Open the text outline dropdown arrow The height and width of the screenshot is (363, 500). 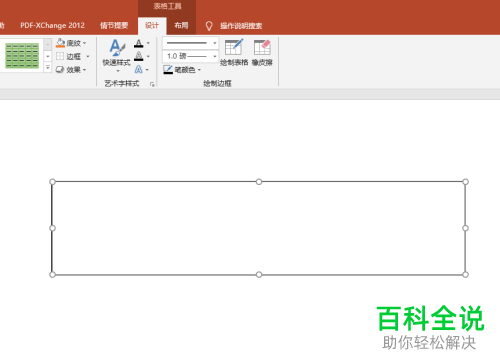[x=148, y=56]
